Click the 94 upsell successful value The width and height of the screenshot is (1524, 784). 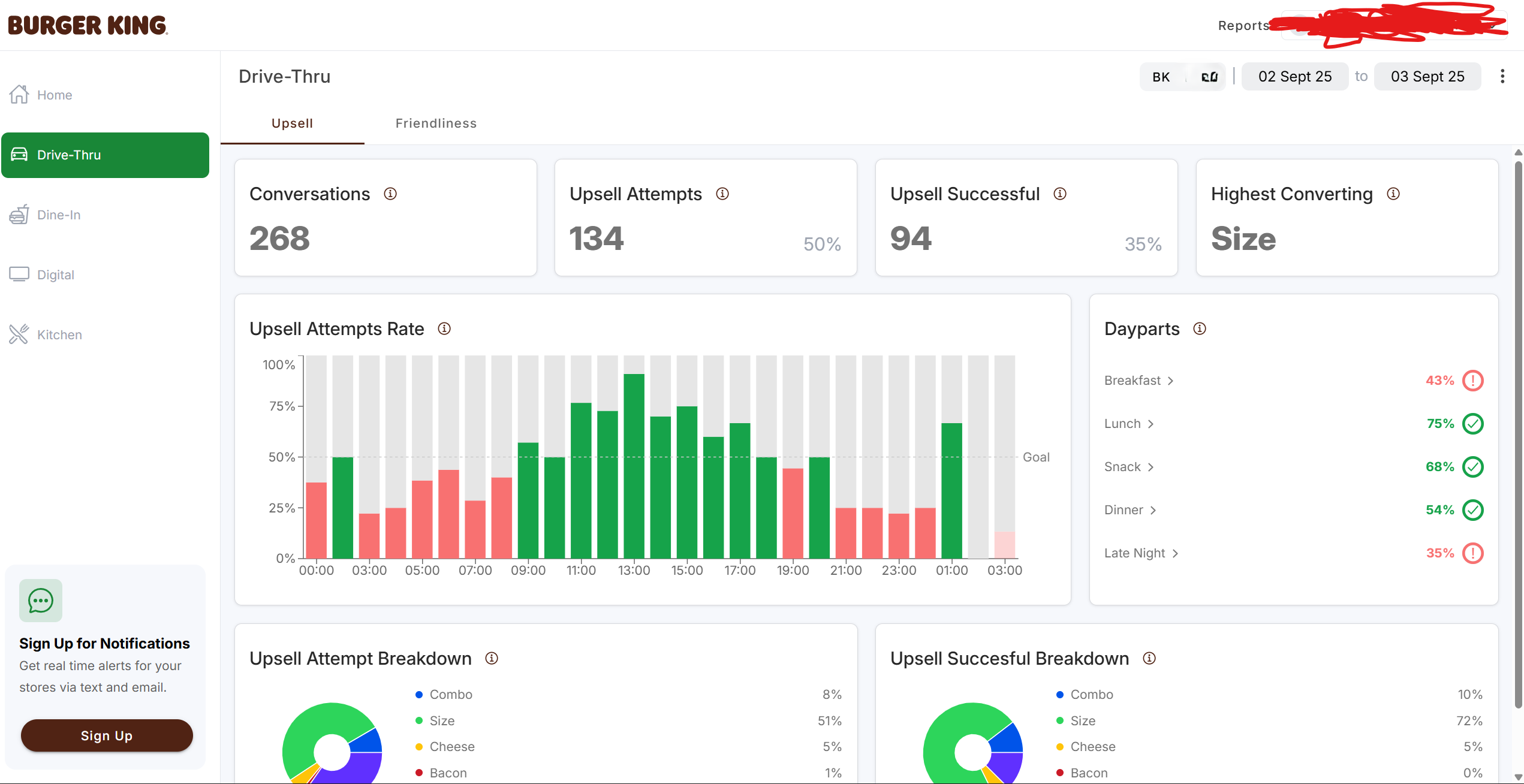tap(911, 239)
